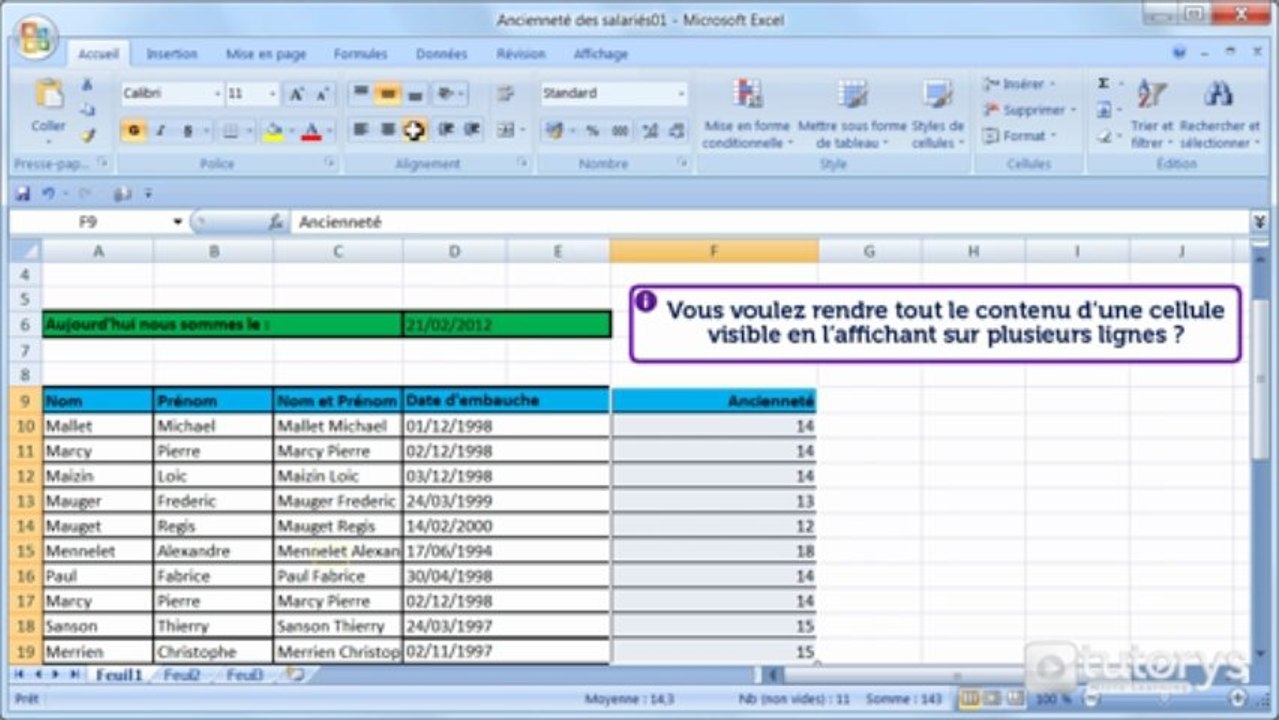This screenshot has height=720, width=1279.
Task: Select the Feuil3 sheet tab
Action: [244, 675]
